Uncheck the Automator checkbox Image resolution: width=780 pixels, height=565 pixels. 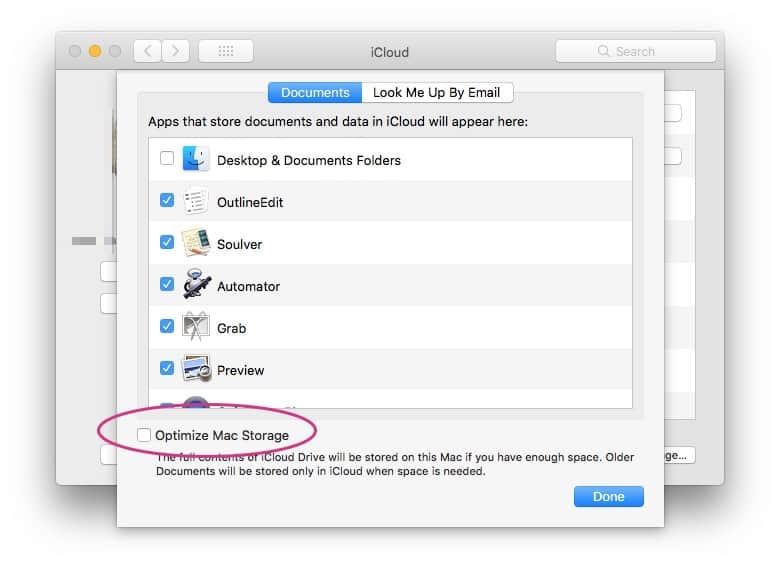167,285
